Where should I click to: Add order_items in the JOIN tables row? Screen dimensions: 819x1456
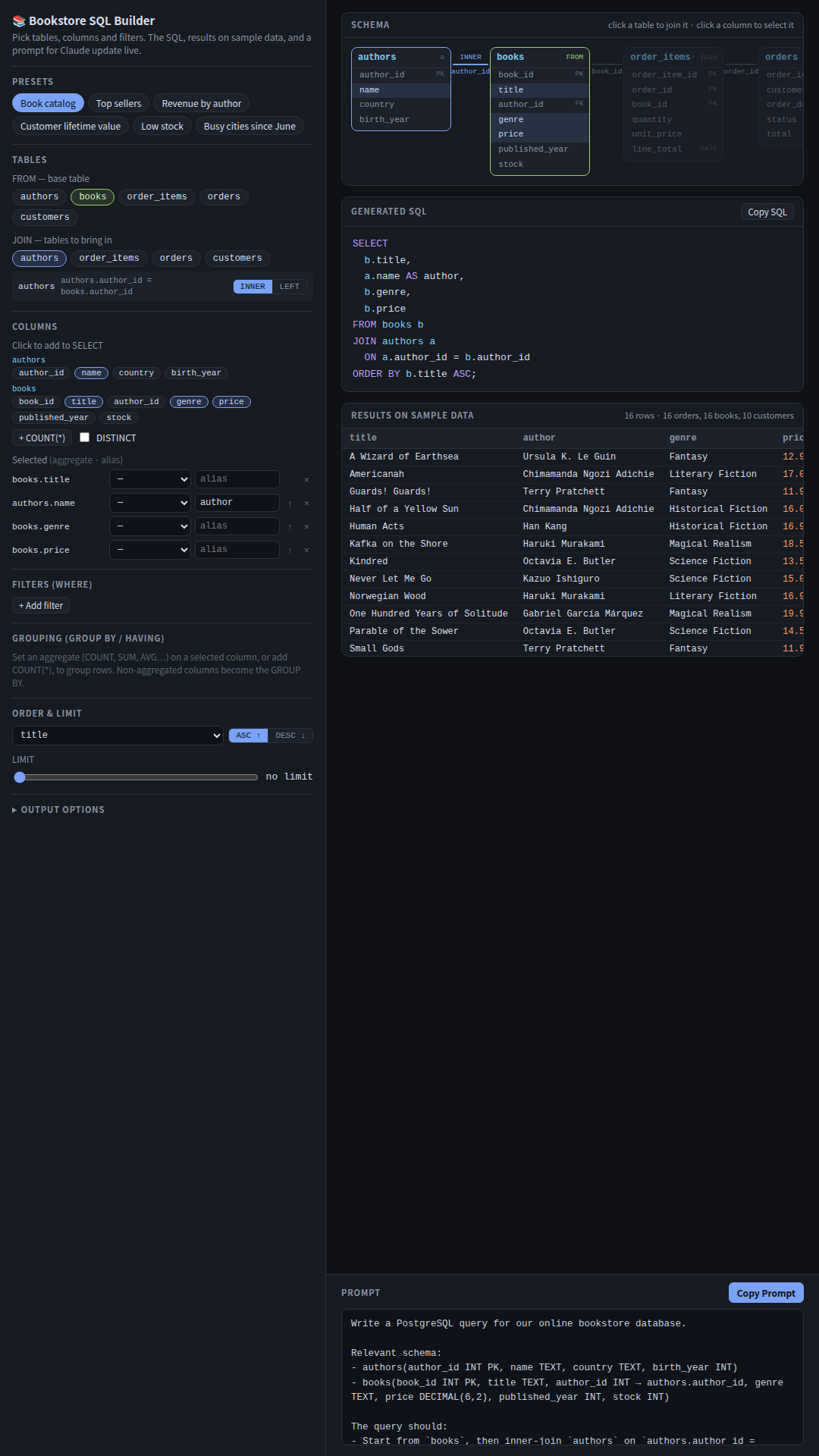109,259
